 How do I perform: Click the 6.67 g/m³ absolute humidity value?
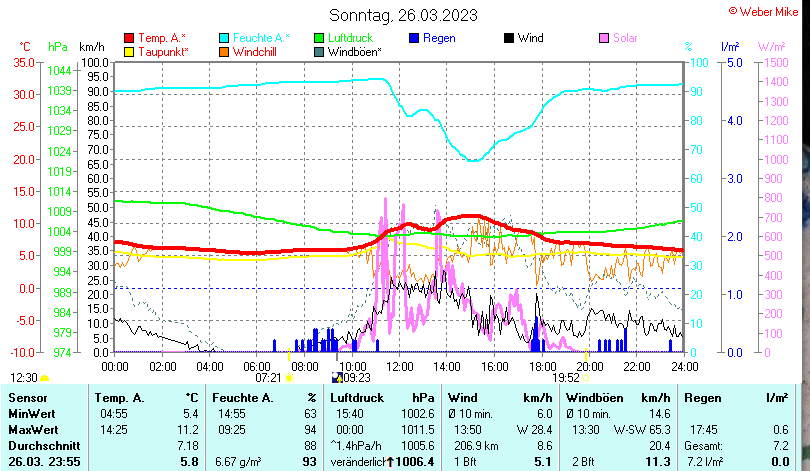(238, 462)
